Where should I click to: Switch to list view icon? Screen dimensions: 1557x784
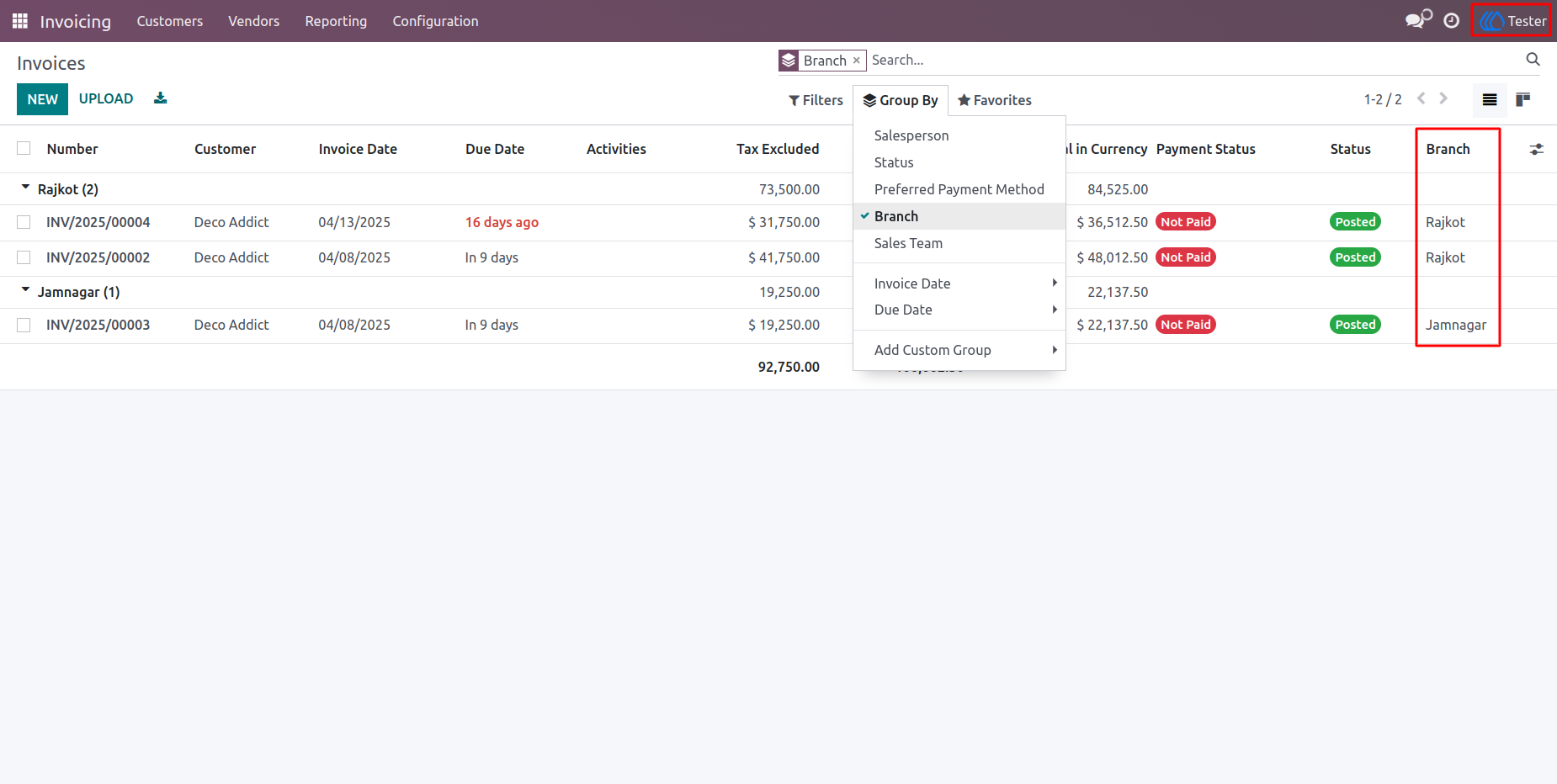pos(1490,100)
